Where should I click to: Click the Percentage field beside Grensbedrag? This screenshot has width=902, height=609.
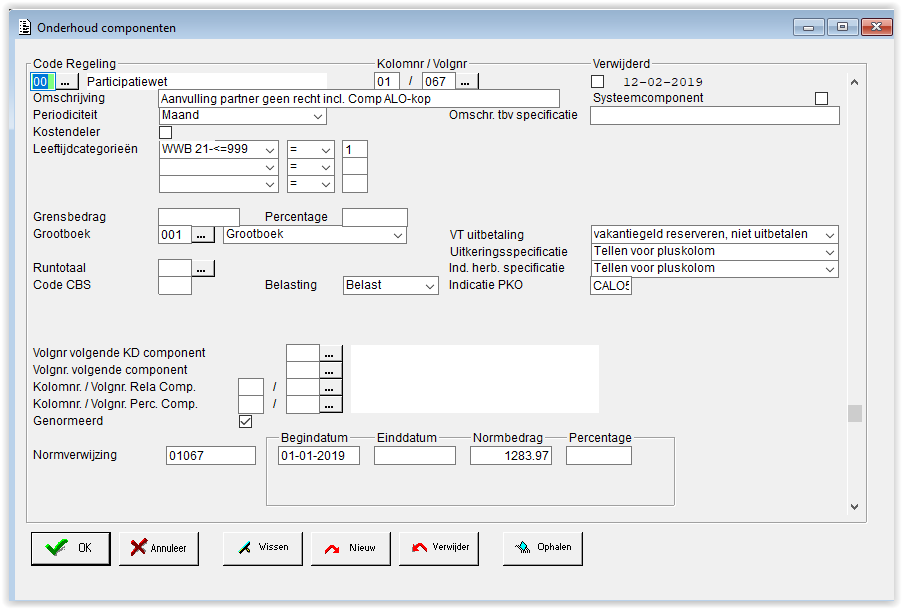[375, 217]
